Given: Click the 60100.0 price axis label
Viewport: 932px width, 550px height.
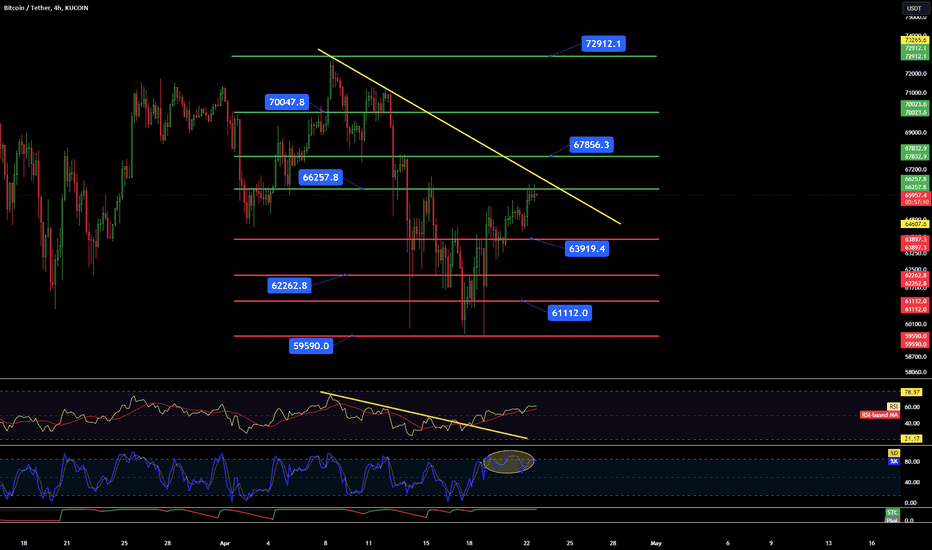Looking at the screenshot, I should click(x=915, y=325).
